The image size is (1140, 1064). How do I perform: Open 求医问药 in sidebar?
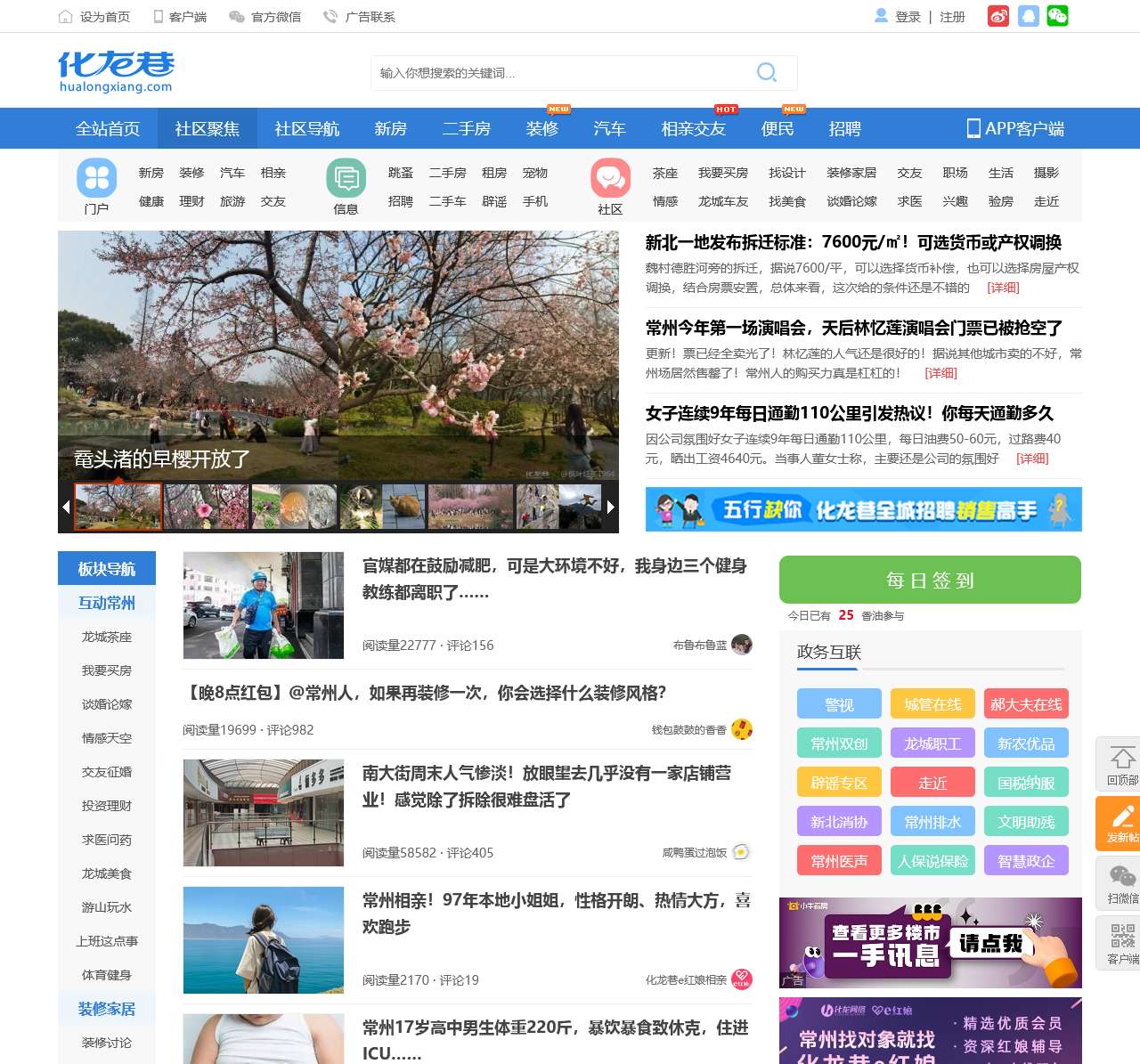pos(107,840)
